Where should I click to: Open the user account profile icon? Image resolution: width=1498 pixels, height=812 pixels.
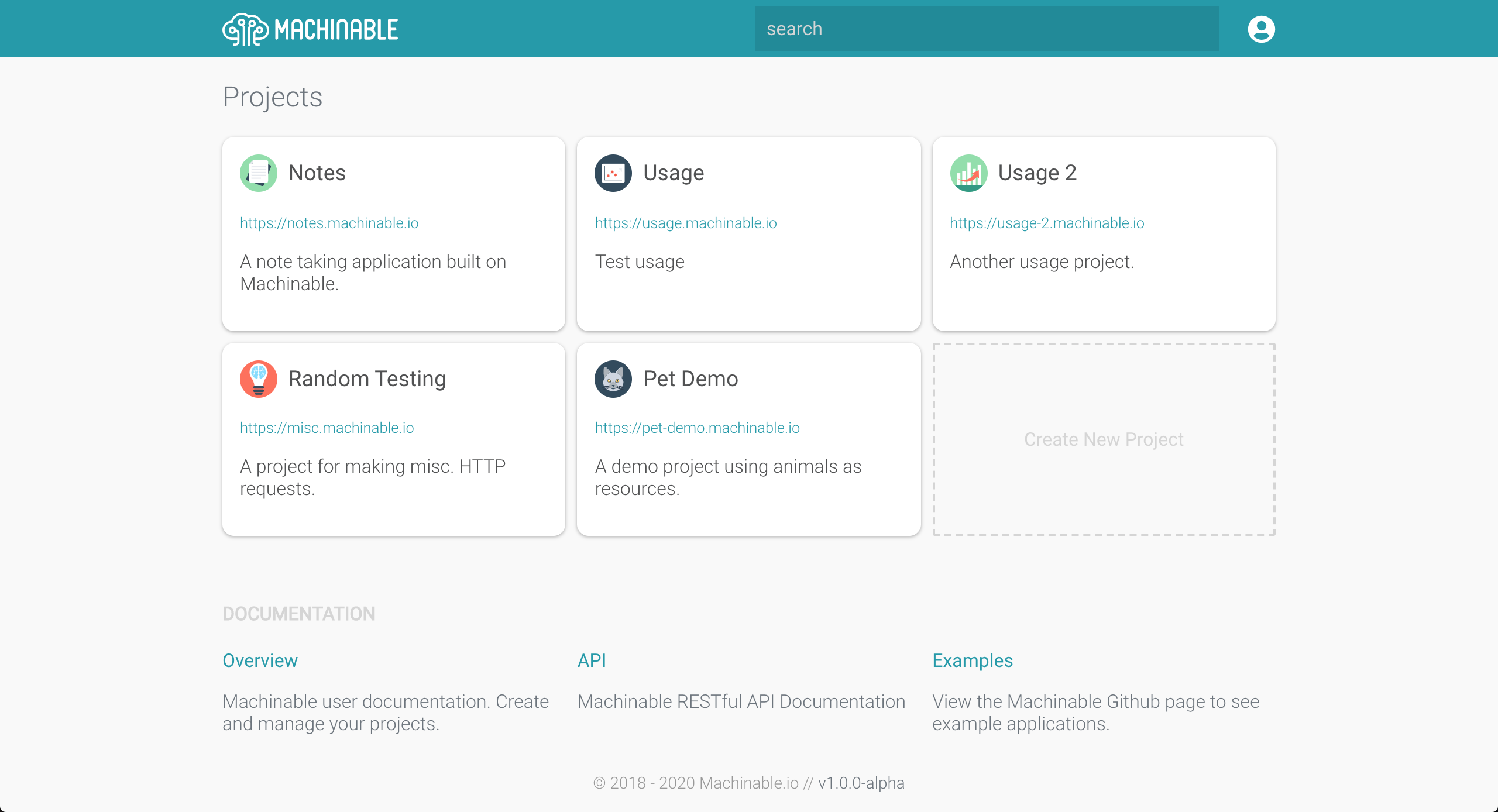(x=1261, y=29)
